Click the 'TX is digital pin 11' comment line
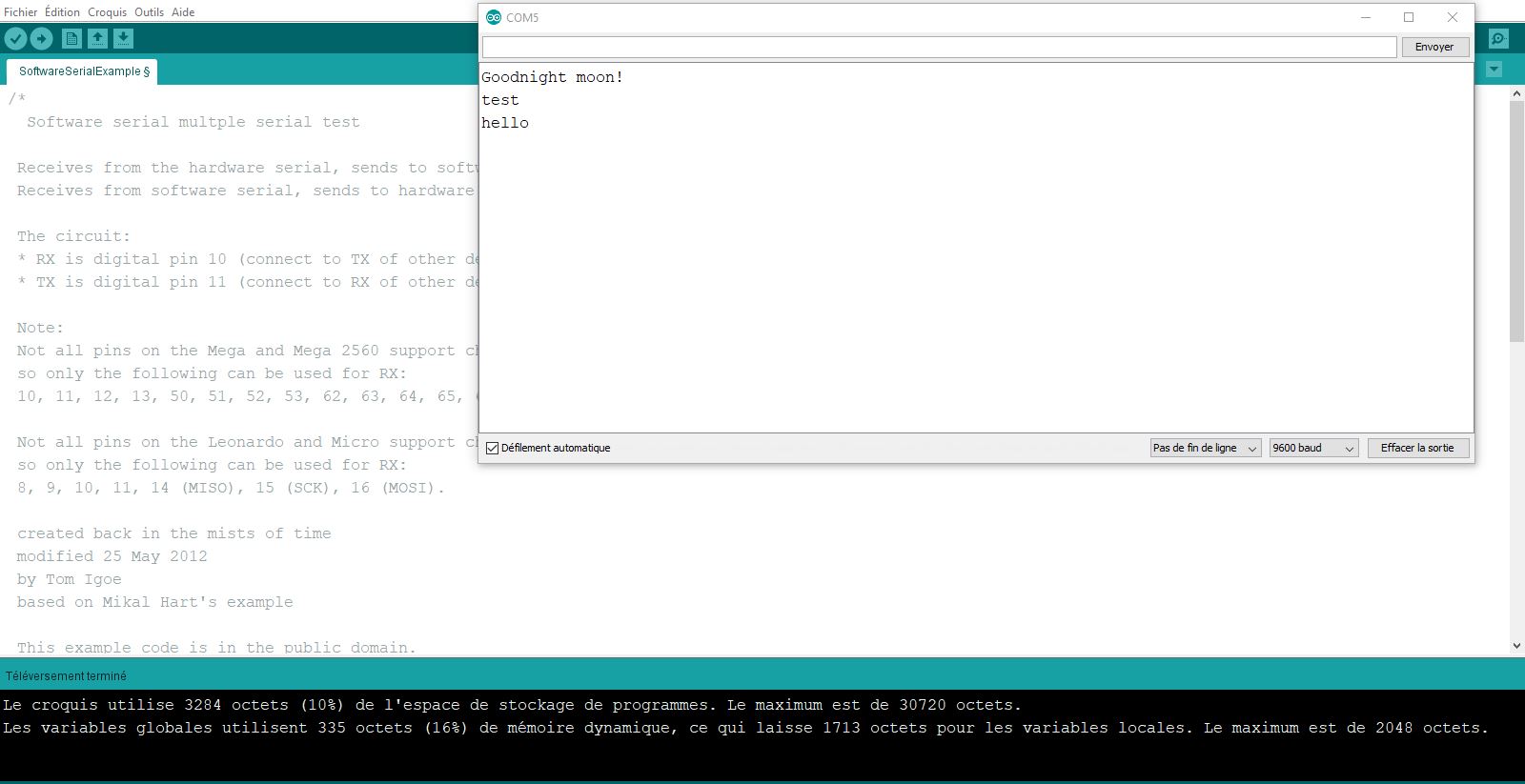The image size is (1525, 784). (248, 282)
